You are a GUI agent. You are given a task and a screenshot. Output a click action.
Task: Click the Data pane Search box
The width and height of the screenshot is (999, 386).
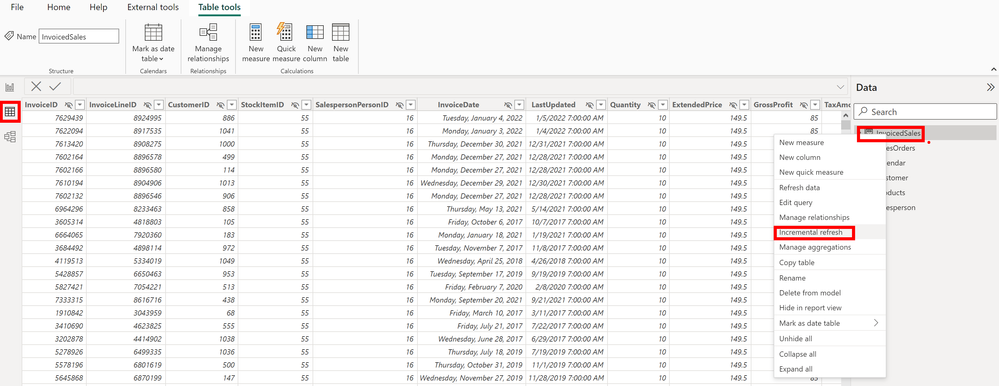(924, 111)
